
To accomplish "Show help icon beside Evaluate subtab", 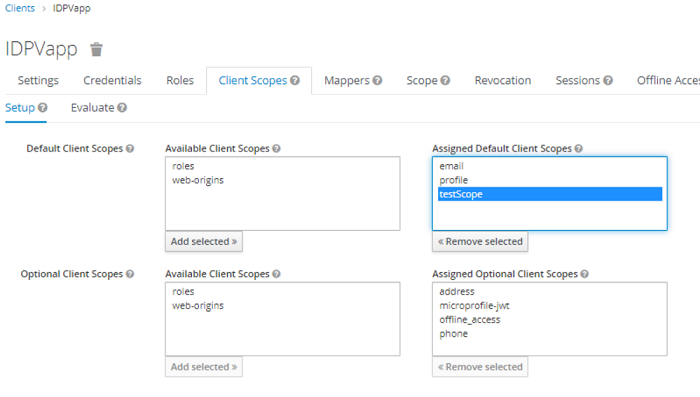I will coord(122,108).
